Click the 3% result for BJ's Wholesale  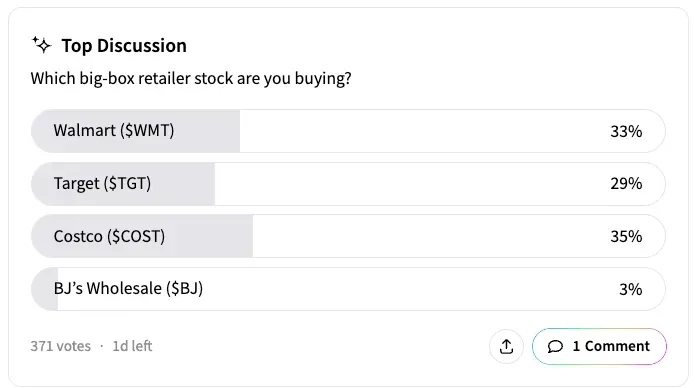(630, 289)
